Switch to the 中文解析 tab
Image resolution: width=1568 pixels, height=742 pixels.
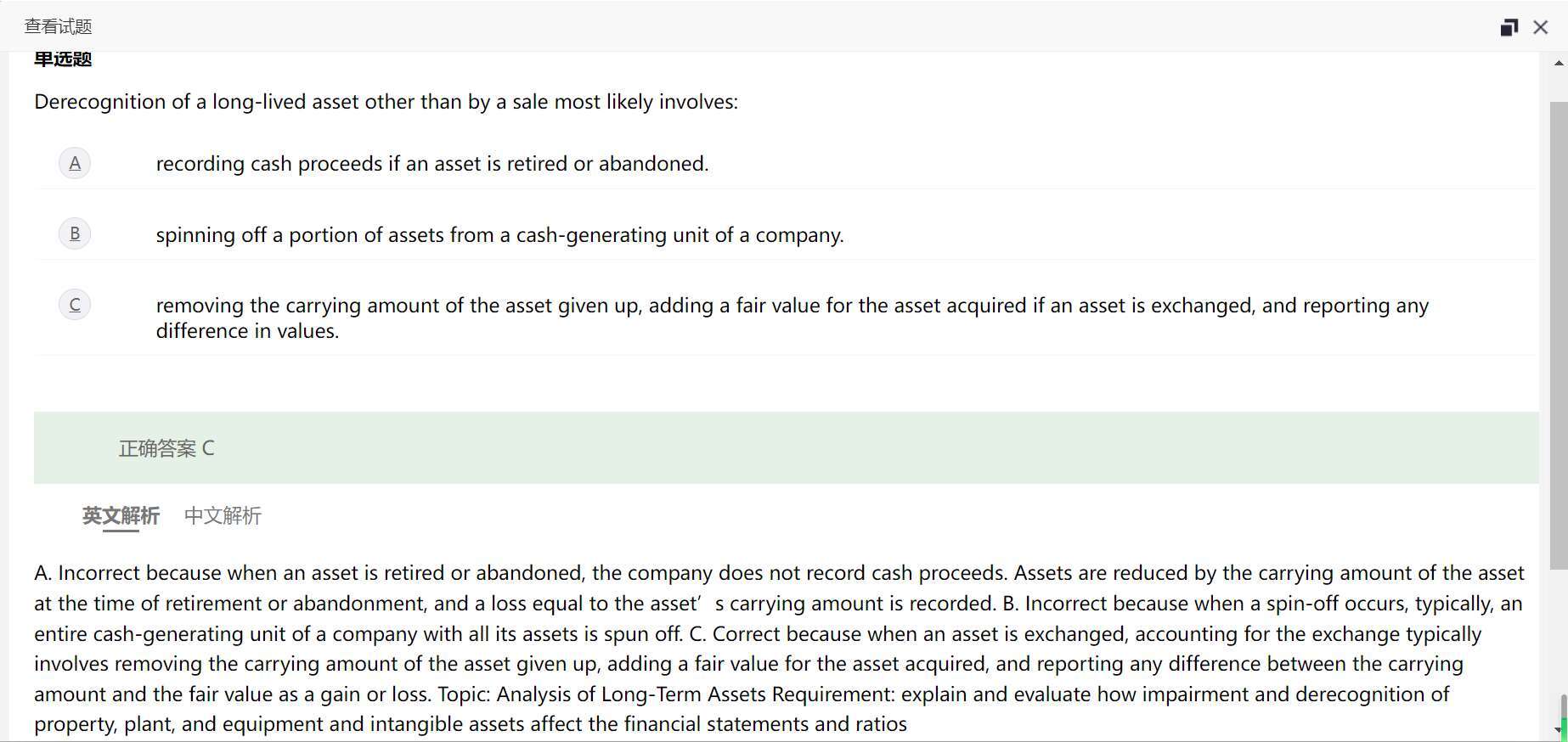pos(223,515)
